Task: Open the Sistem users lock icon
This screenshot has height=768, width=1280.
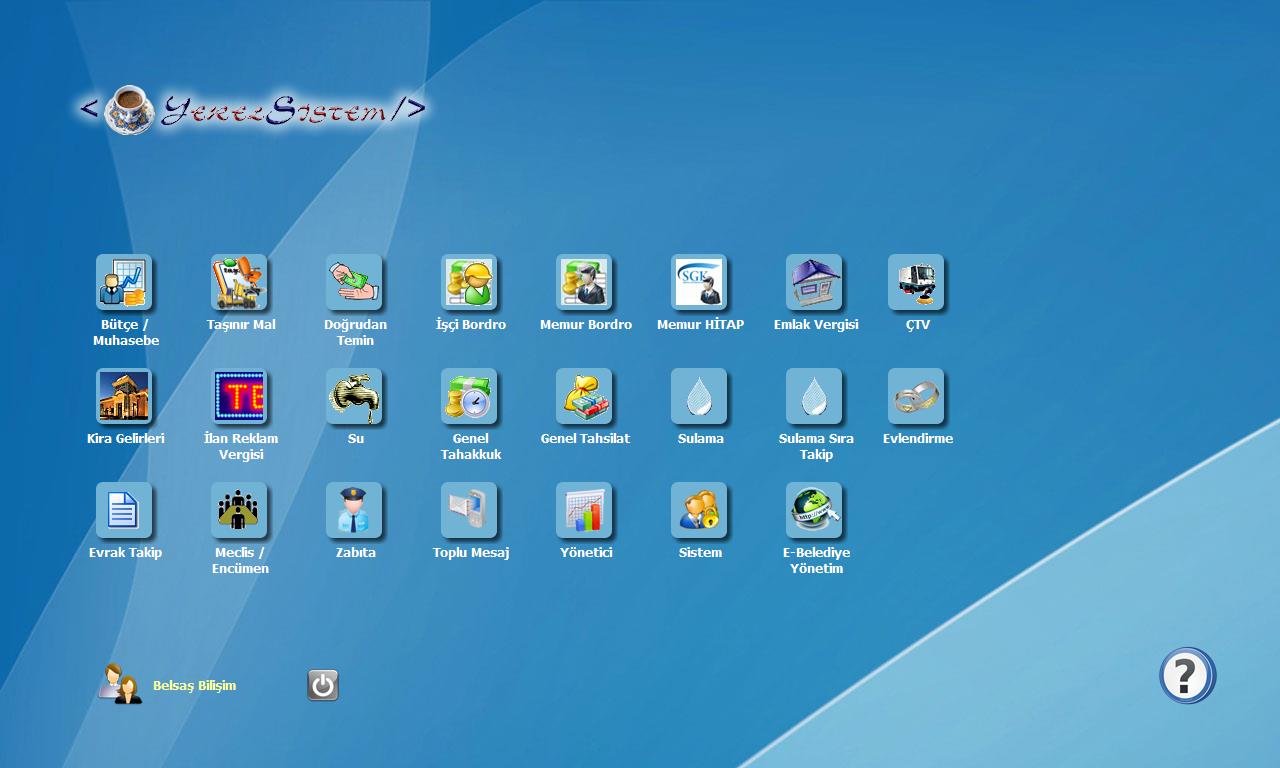Action: 699,510
